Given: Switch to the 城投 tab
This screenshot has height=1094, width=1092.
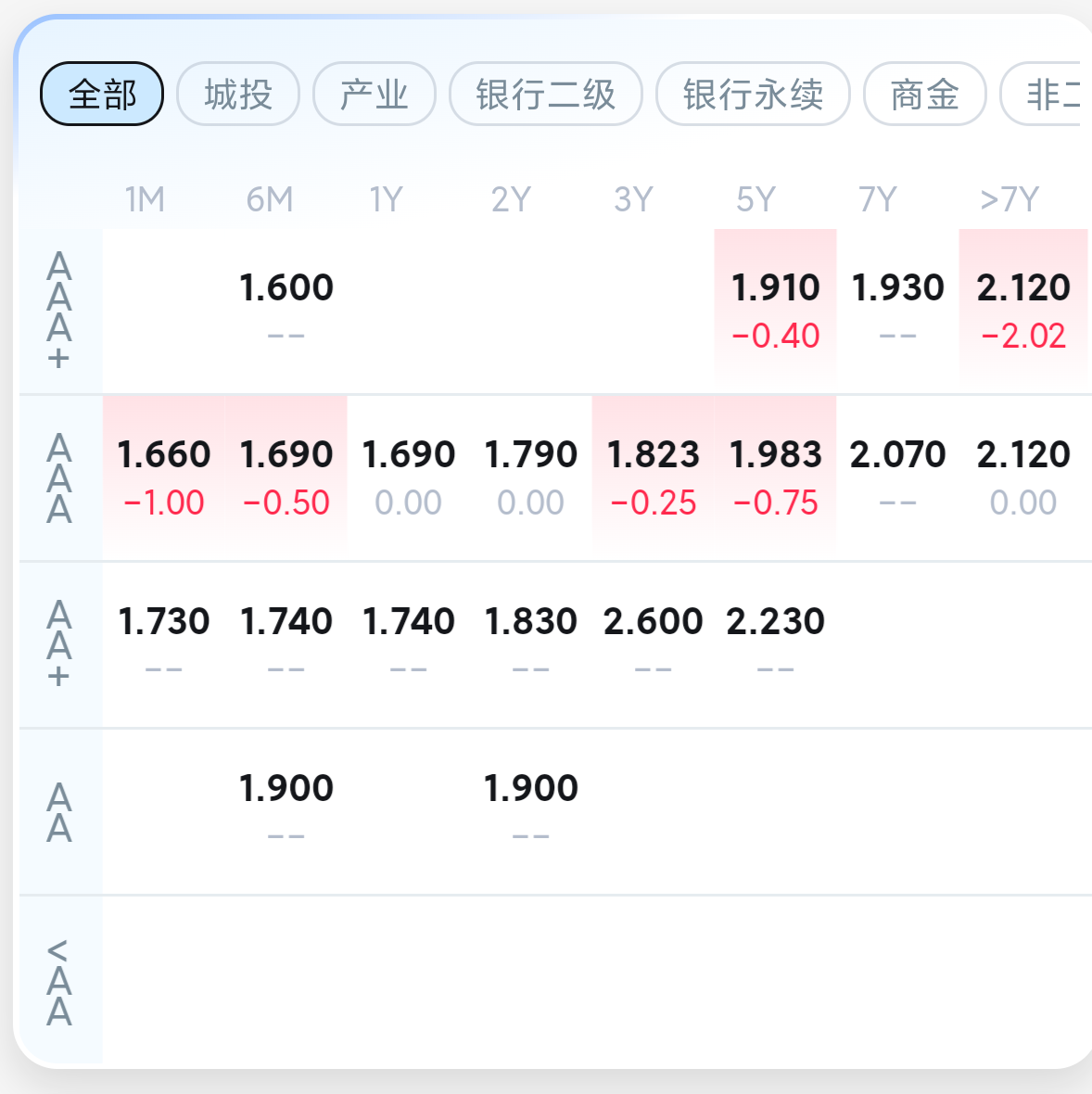Looking at the screenshot, I should point(238,95).
